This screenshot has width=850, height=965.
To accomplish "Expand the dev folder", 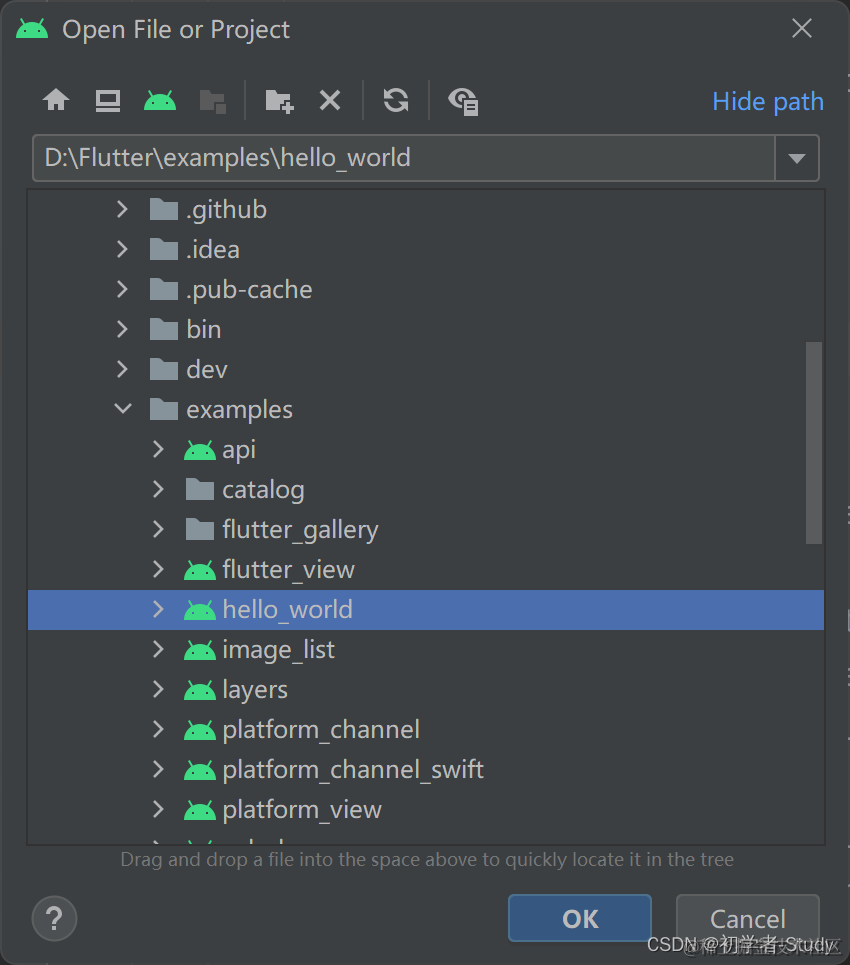I will click(x=122, y=370).
